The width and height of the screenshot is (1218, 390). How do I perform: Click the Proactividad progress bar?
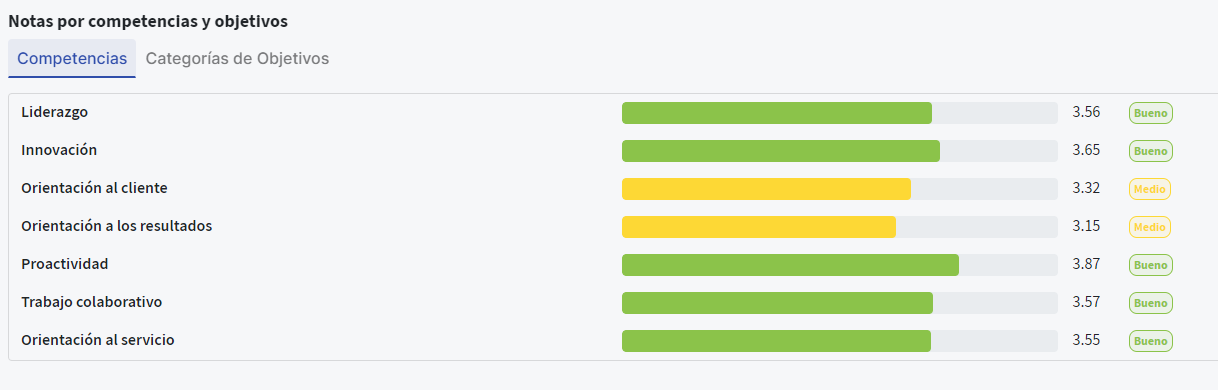839,265
